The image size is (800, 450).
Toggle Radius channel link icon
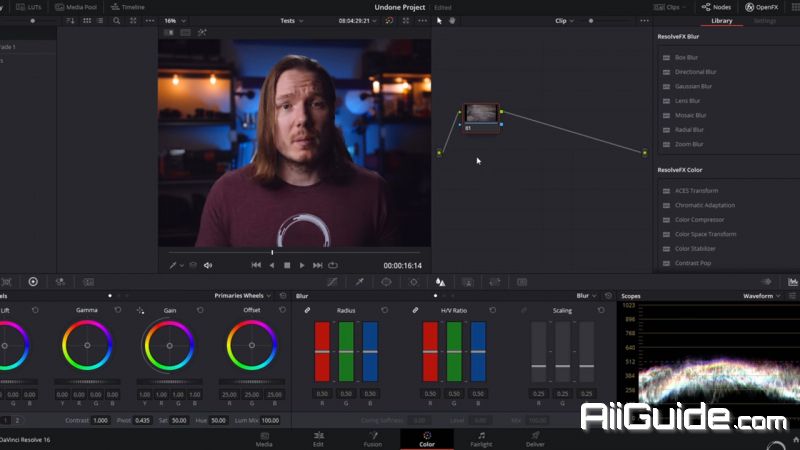tap(308, 310)
